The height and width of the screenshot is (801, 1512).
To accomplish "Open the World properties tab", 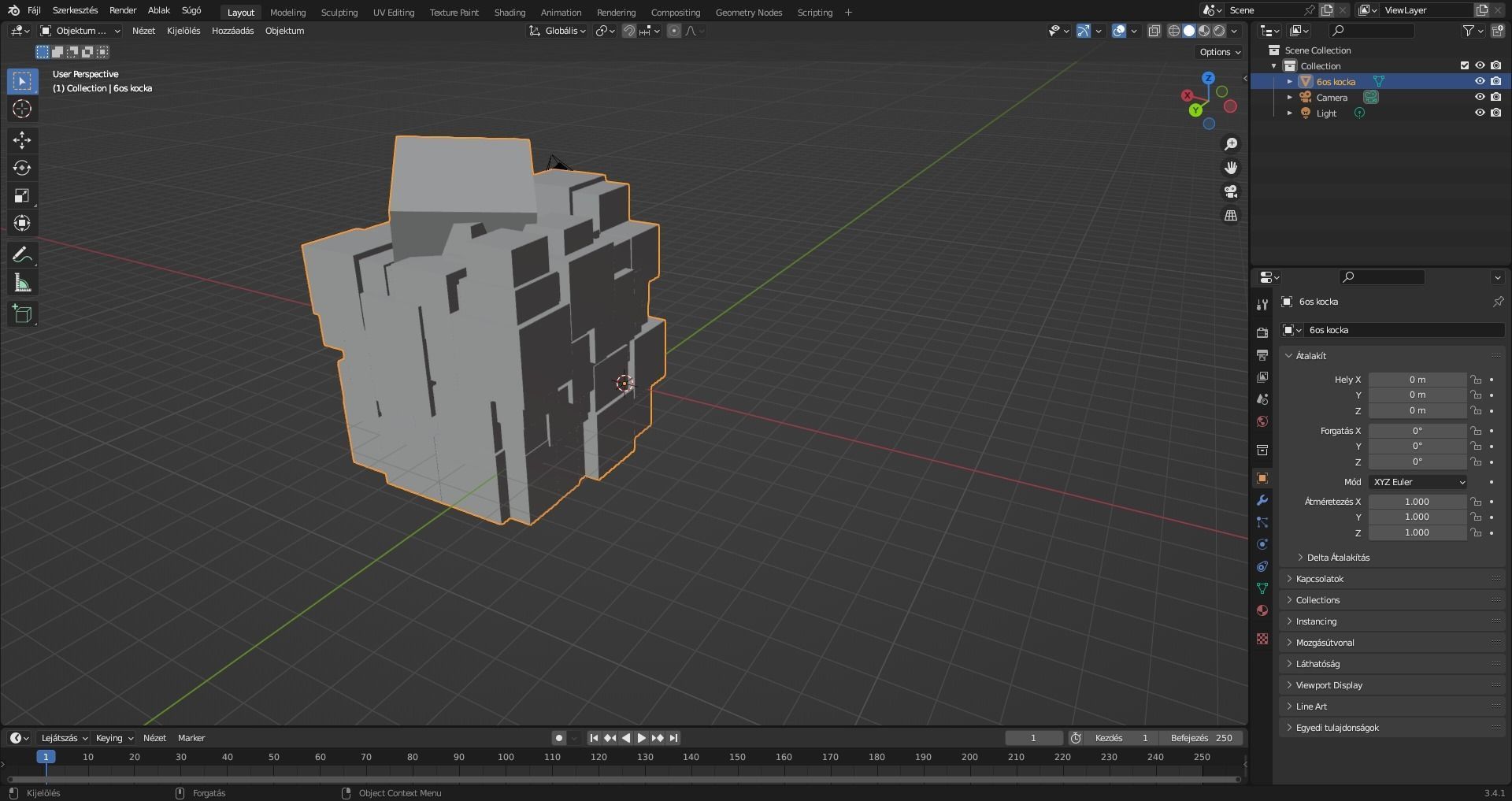I will click(x=1262, y=421).
